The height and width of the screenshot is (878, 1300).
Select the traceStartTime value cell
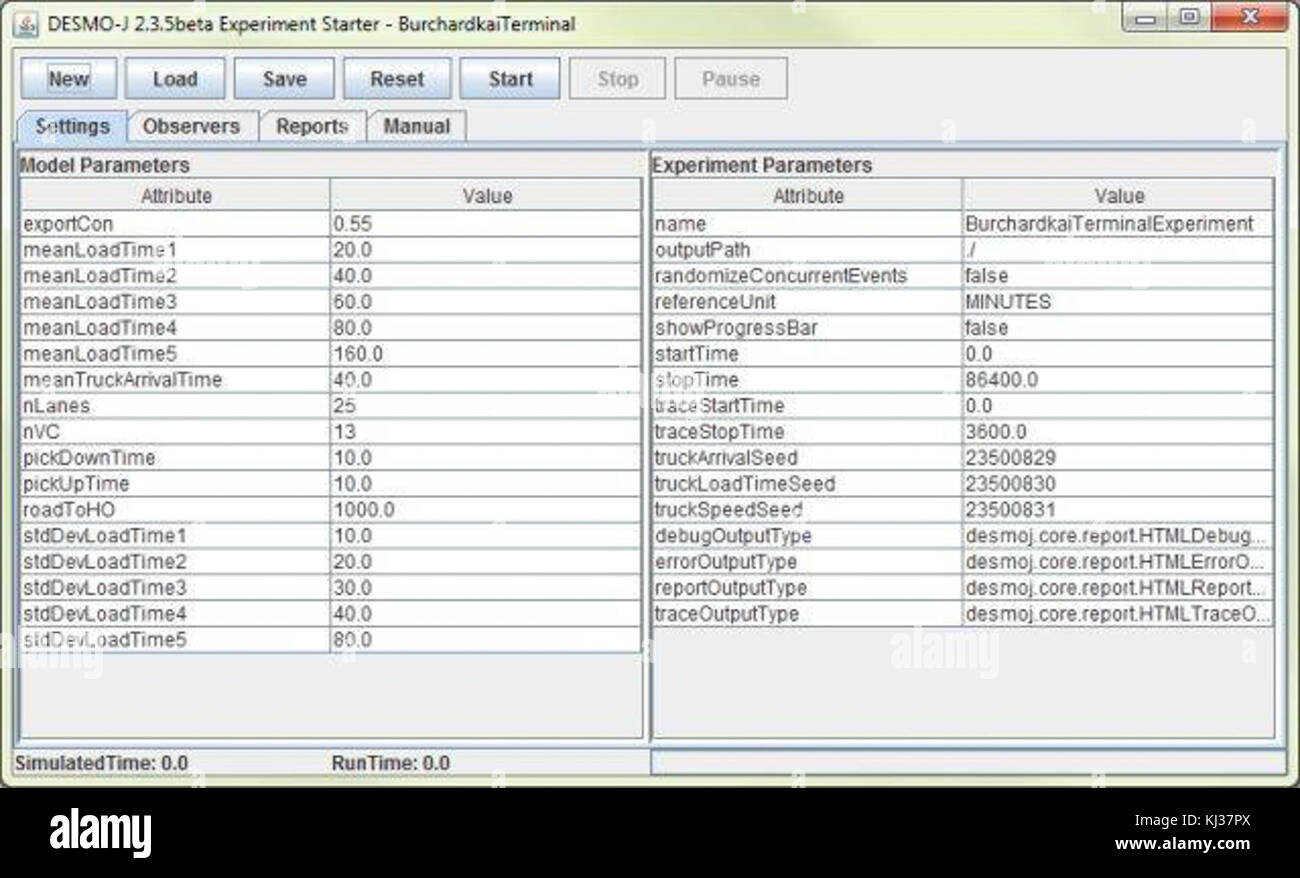(x=1119, y=406)
